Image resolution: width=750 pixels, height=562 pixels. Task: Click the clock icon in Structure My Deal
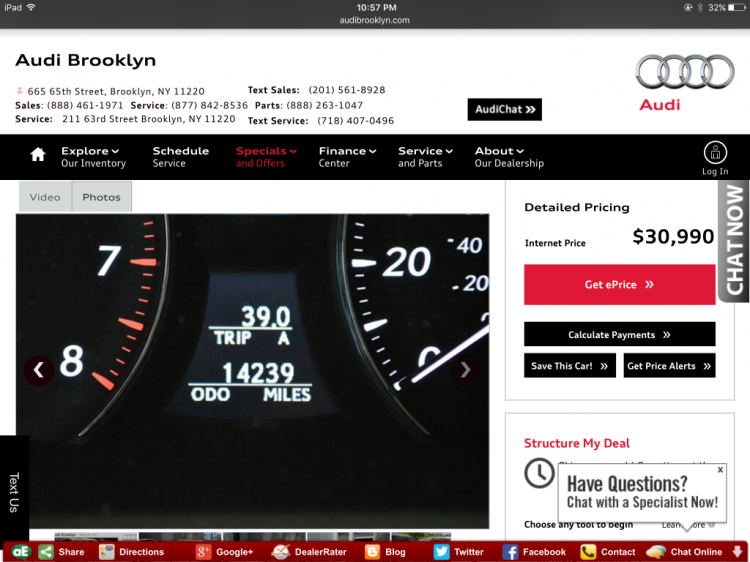point(539,473)
